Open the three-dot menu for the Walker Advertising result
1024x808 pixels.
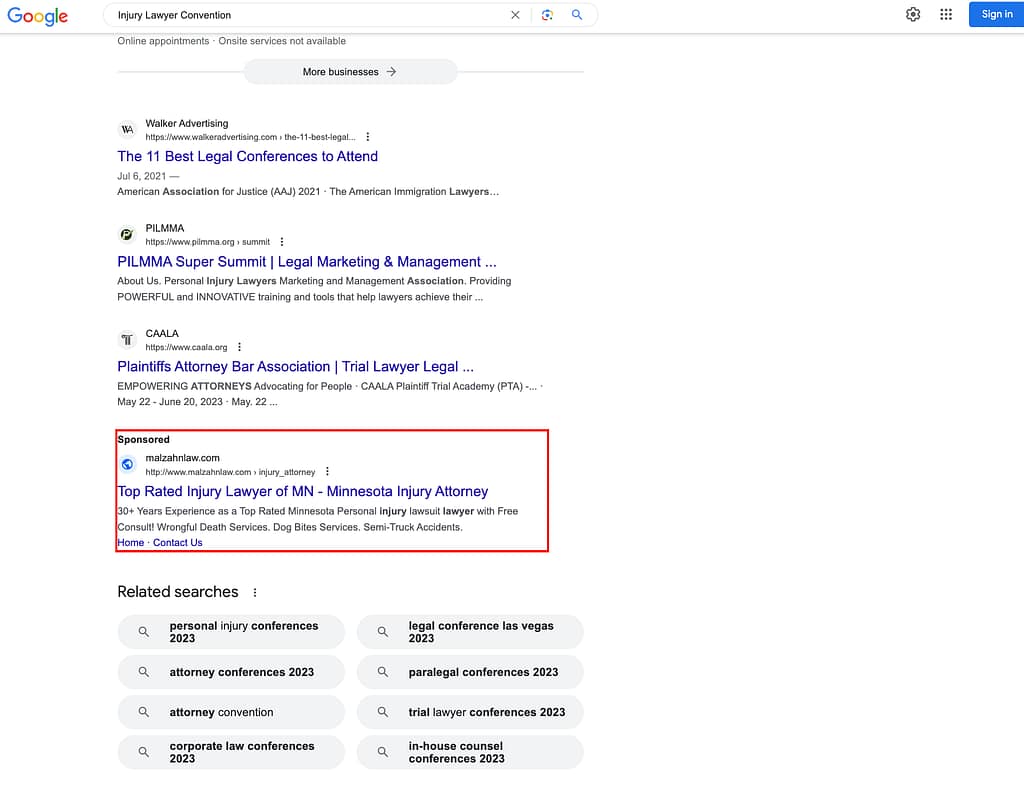pos(368,137)
